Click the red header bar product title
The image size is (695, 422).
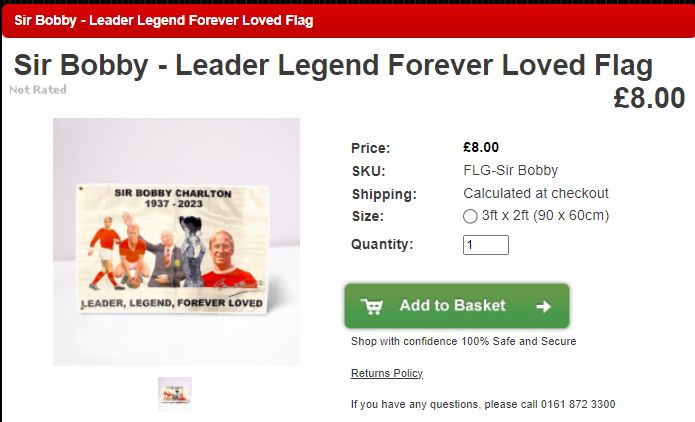click(164, 20)
